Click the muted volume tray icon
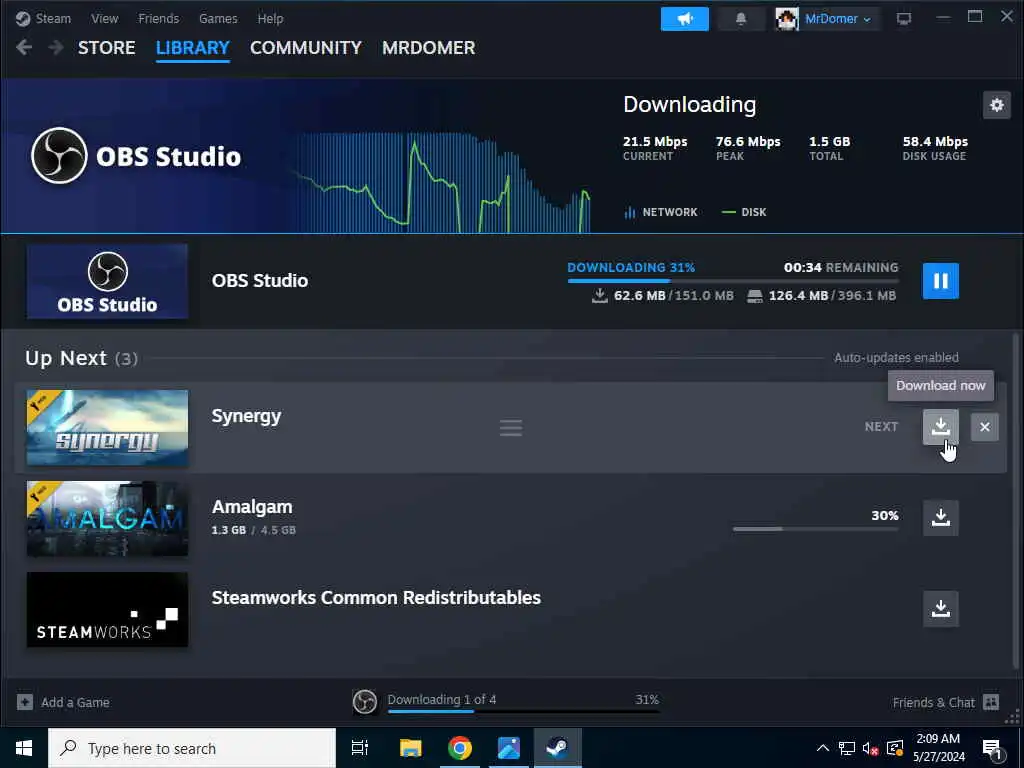1024x768 pixels. click(x=870, y=748)
